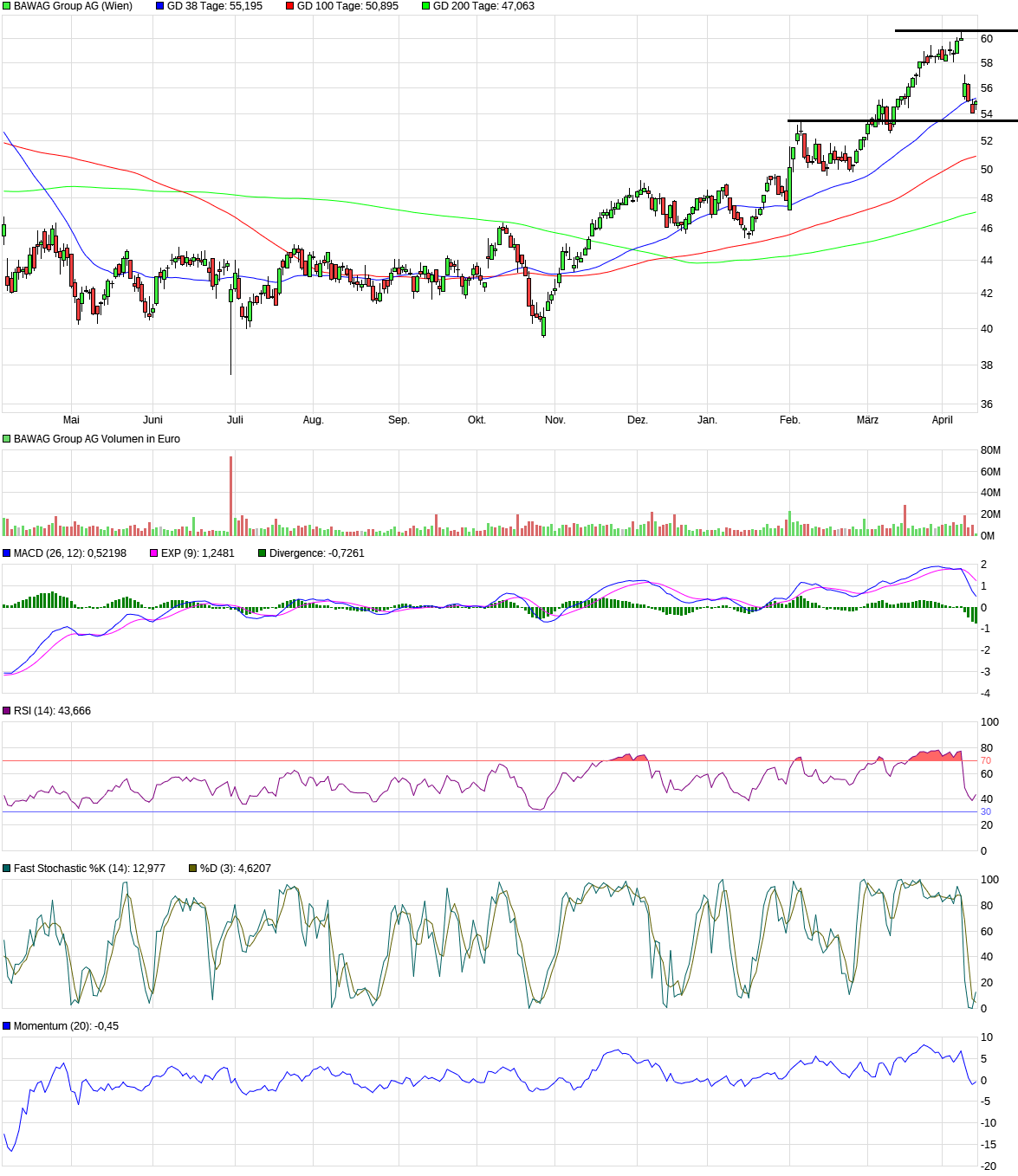Image resolution: width=1018 pixels, height=1176 pixels.
Task: Click the Fast Stochastic %K legend square
Action: coord(7,869)
